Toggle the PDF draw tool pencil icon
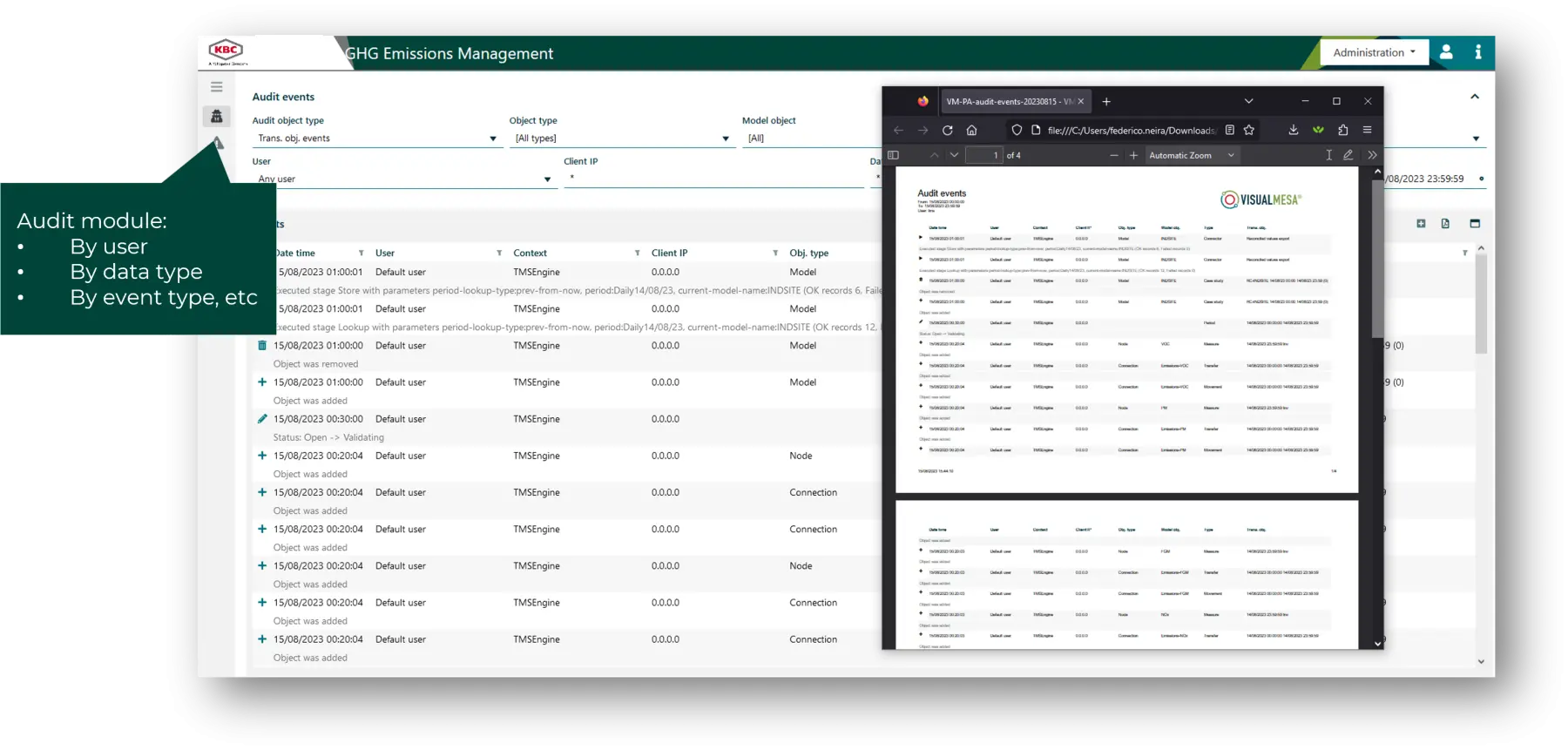Screen dimensions: 1568x750 (1348, 155)
